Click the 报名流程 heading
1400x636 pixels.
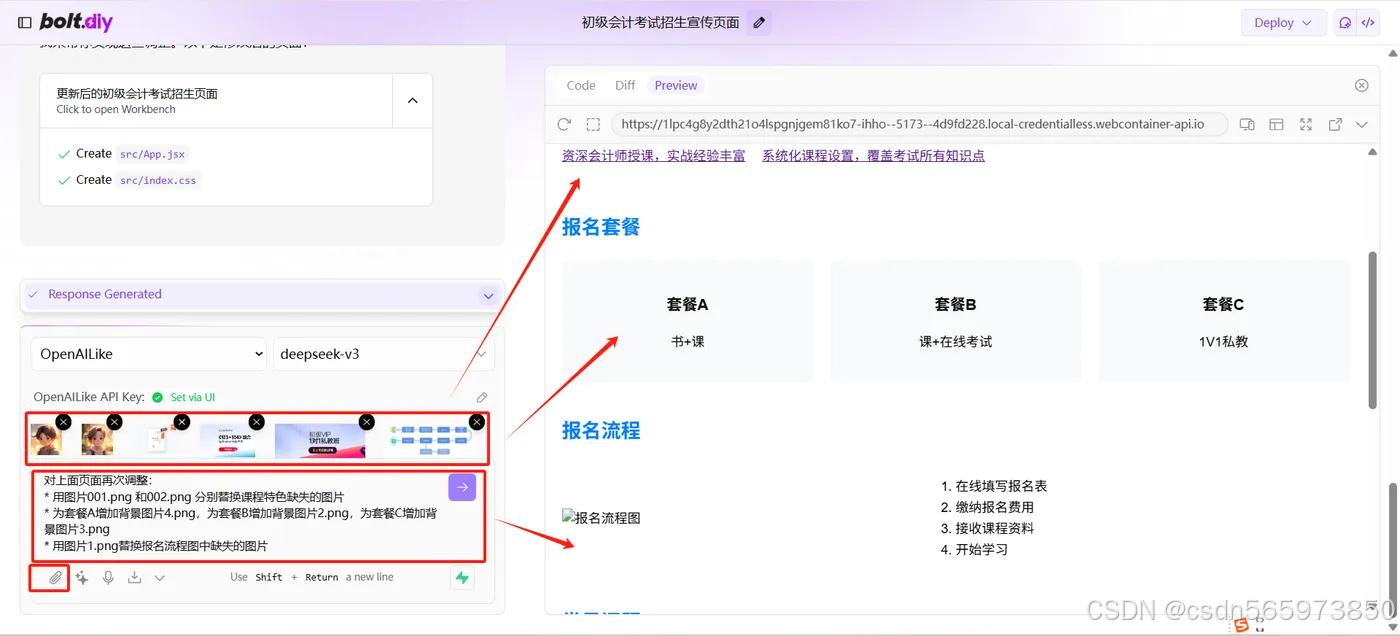click(601, 431)
